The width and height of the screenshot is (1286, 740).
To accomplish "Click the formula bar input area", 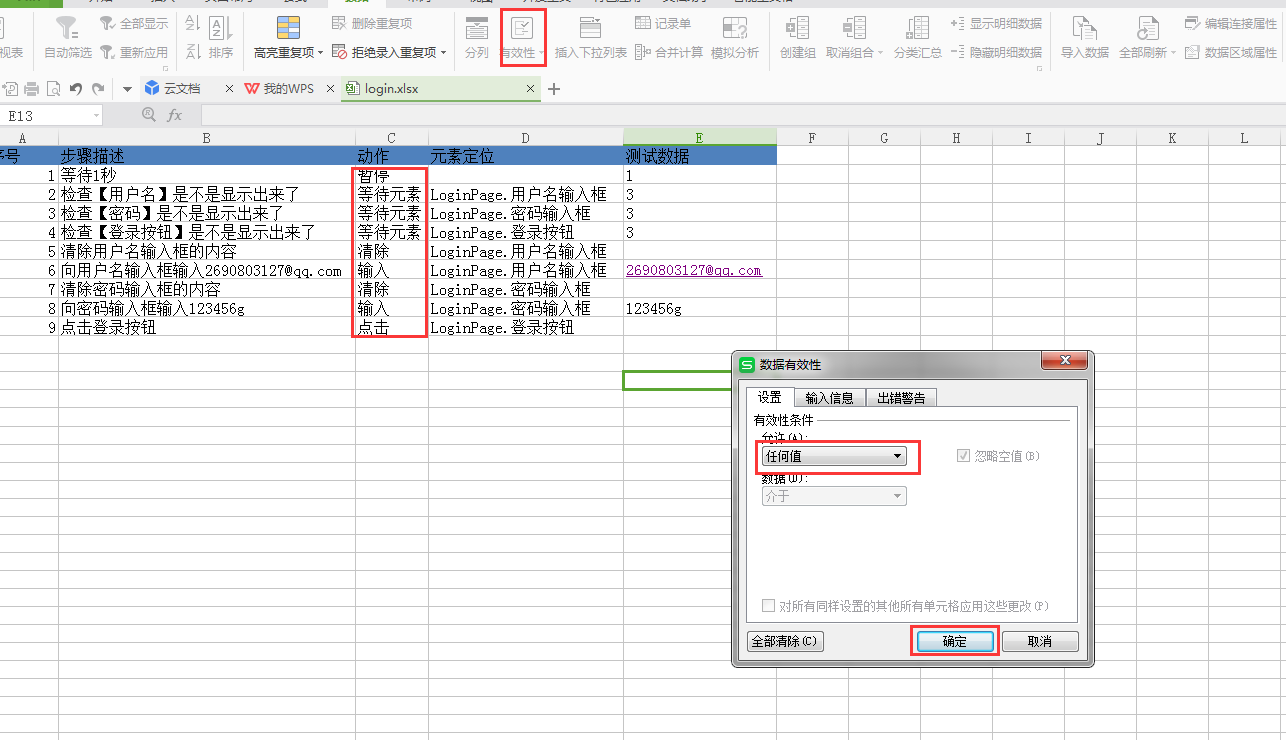I will click(742, 116).
